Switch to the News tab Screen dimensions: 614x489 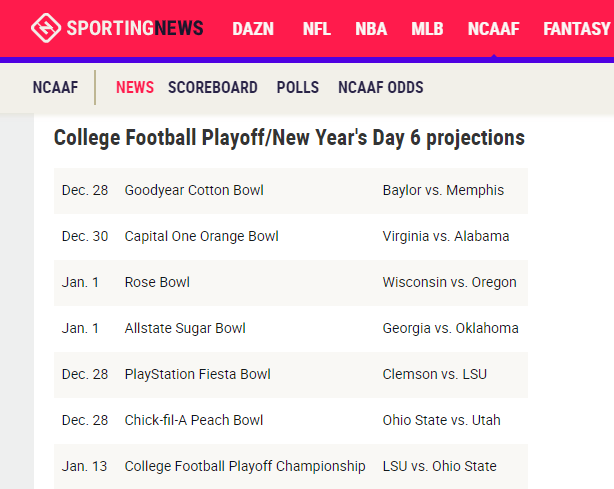[x=135, y=88]
